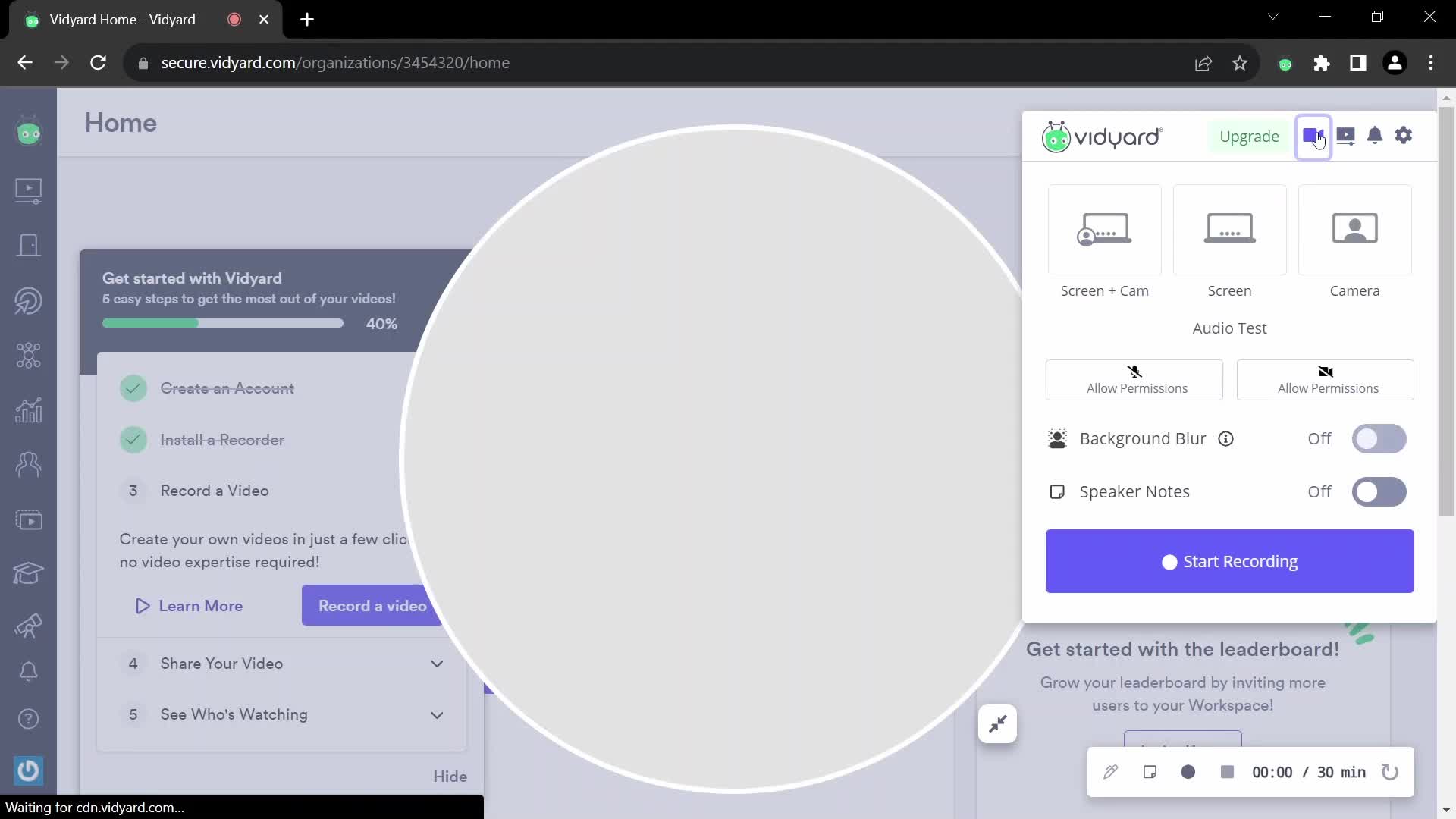The width and height of the screenshot is (1456, 819).
Task: Click the stop square in recorder bar
Action: [1227, 772]
